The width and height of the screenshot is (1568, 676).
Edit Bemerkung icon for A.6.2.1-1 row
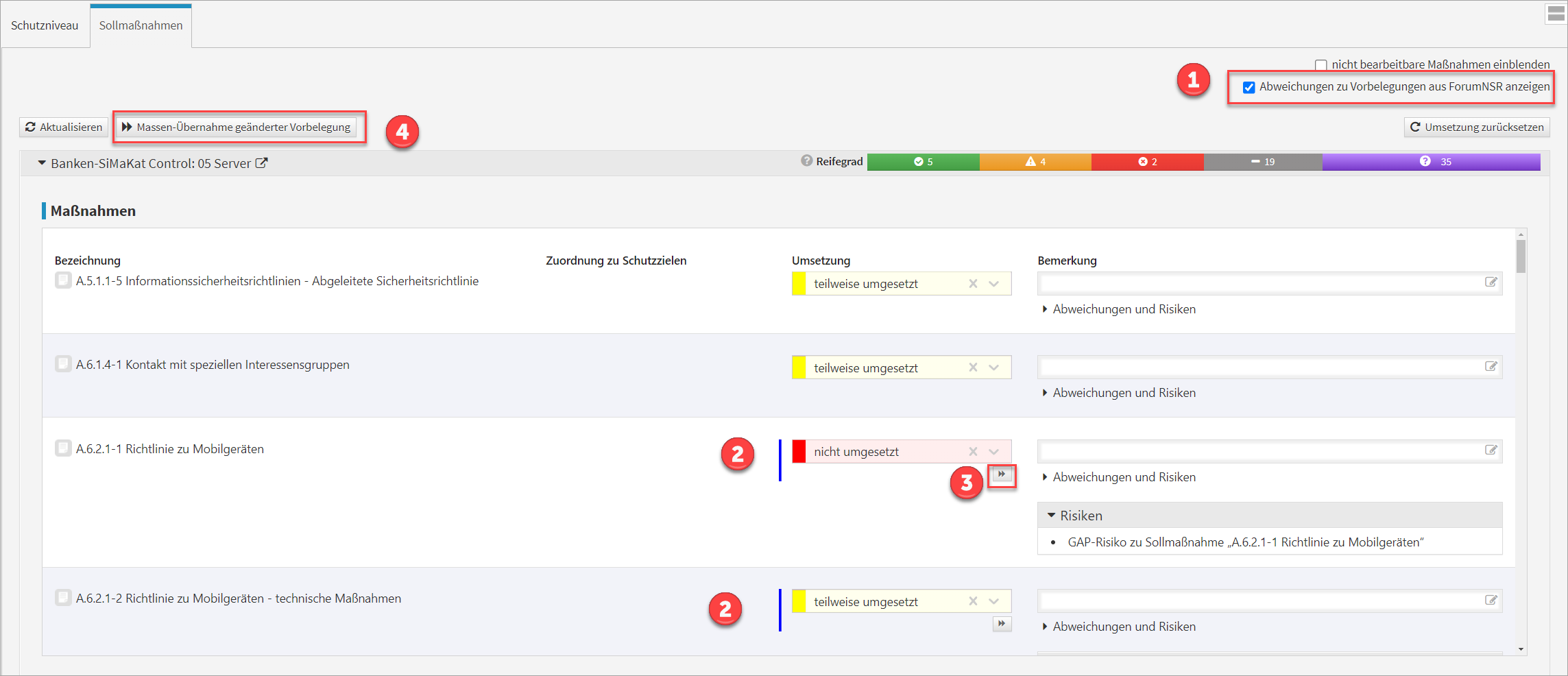1491,450
